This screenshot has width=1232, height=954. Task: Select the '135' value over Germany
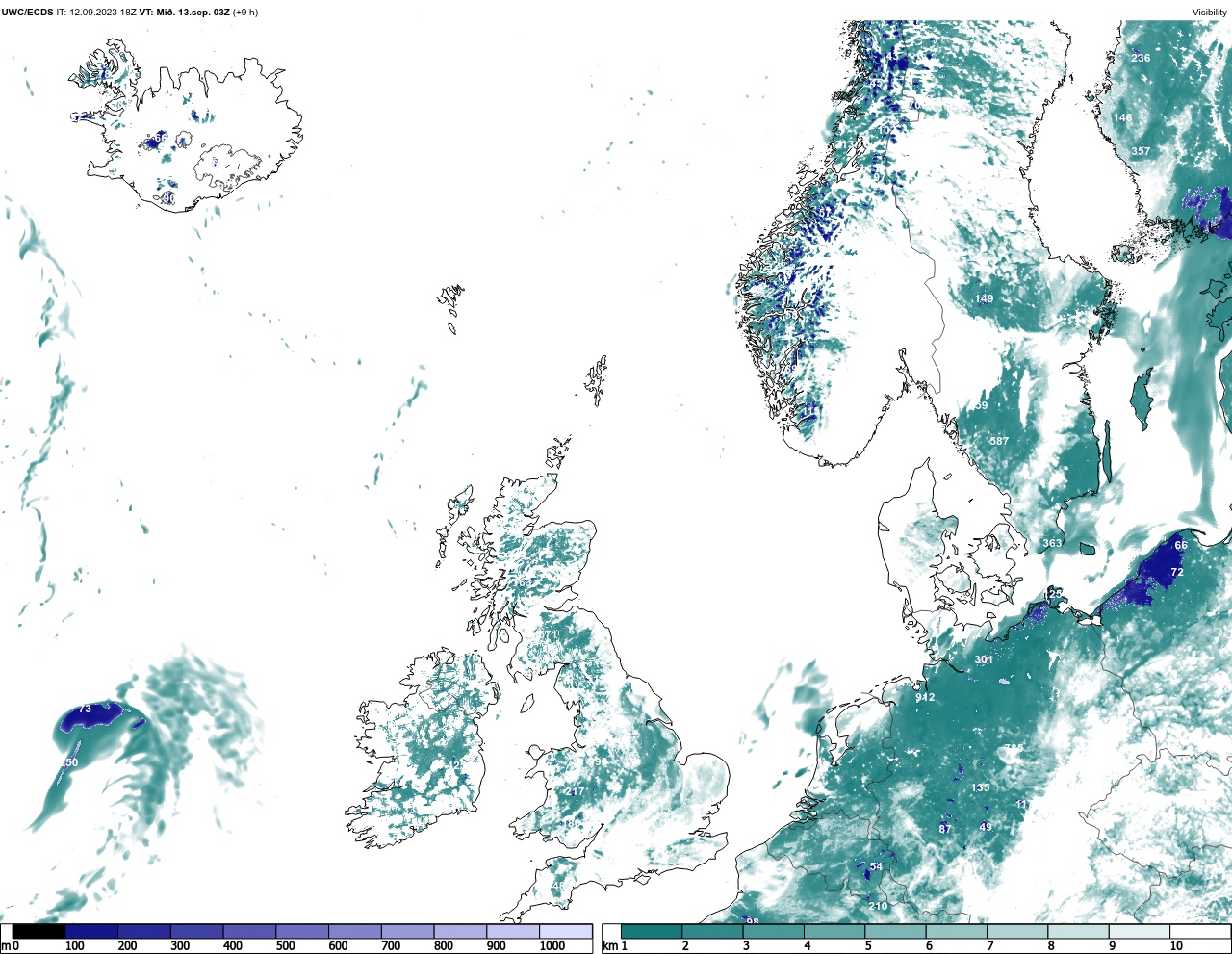click(980, 787)
